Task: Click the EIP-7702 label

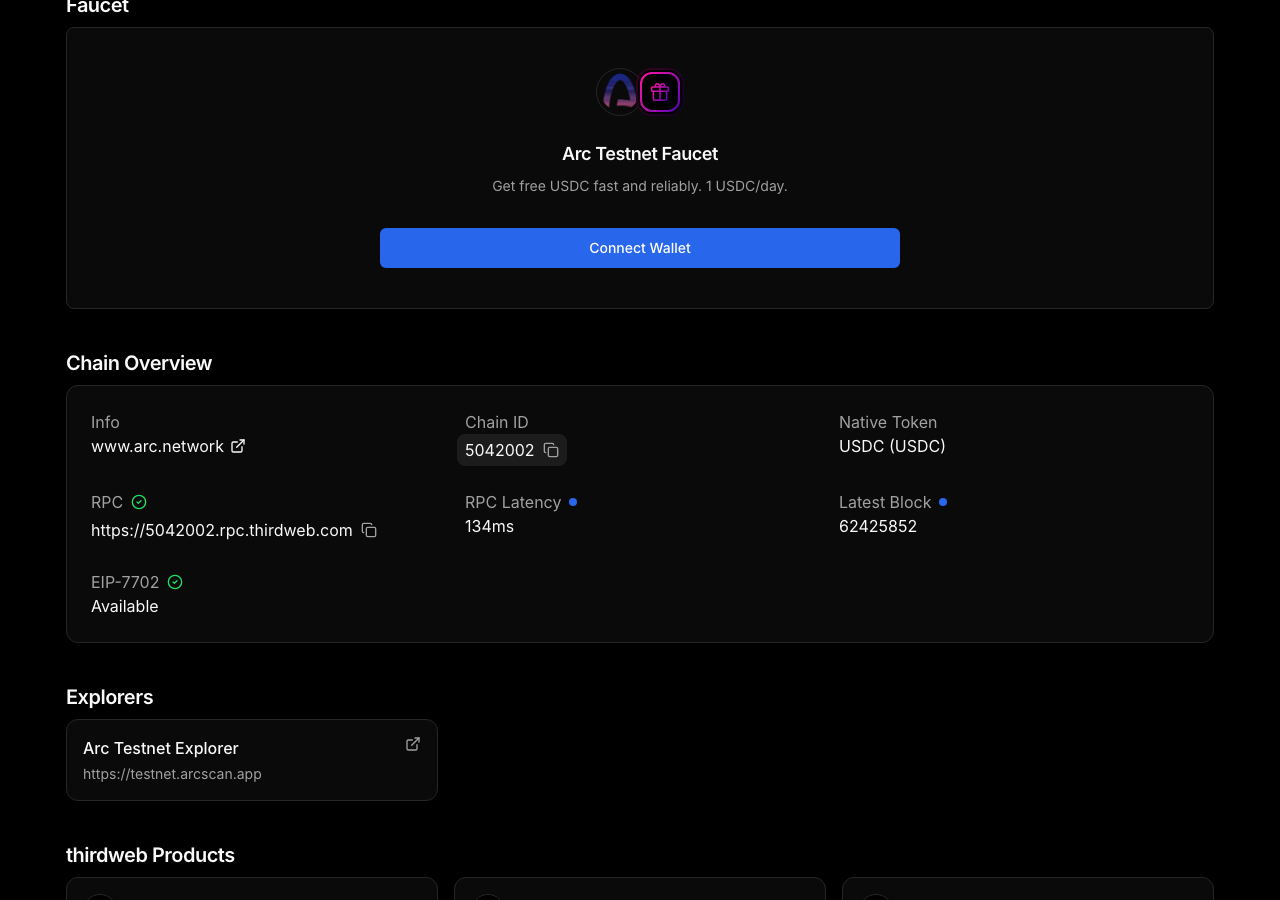Action: (x=125, y=582)
